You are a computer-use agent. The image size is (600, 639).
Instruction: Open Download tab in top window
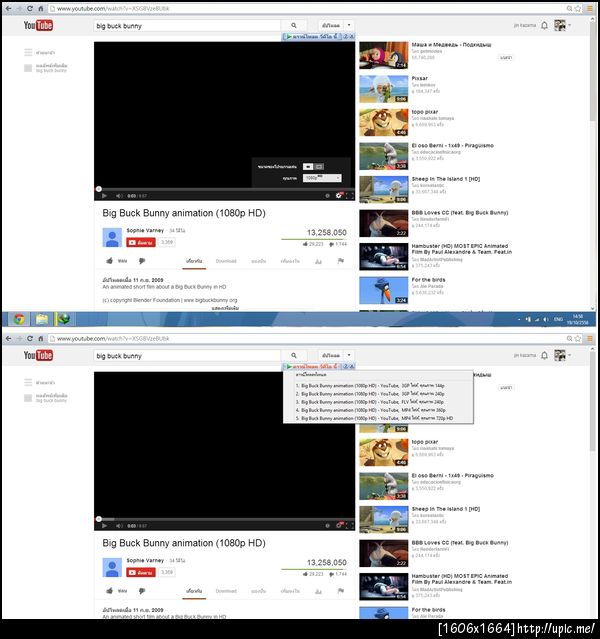(226, 261)
